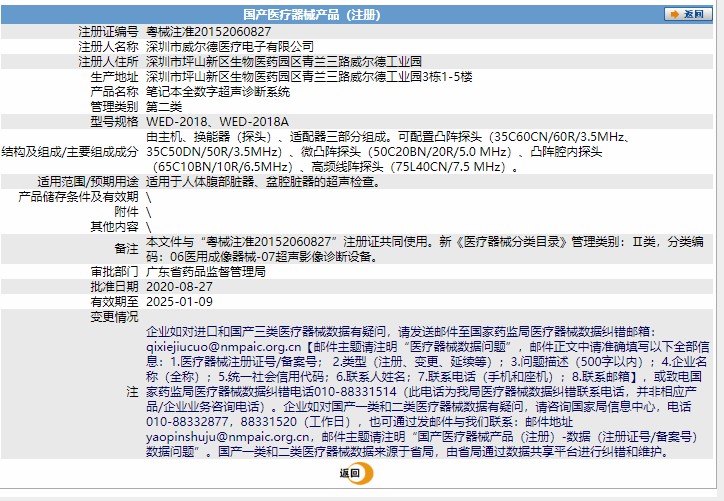Click the 注册人住所 address value

point(284,62)
